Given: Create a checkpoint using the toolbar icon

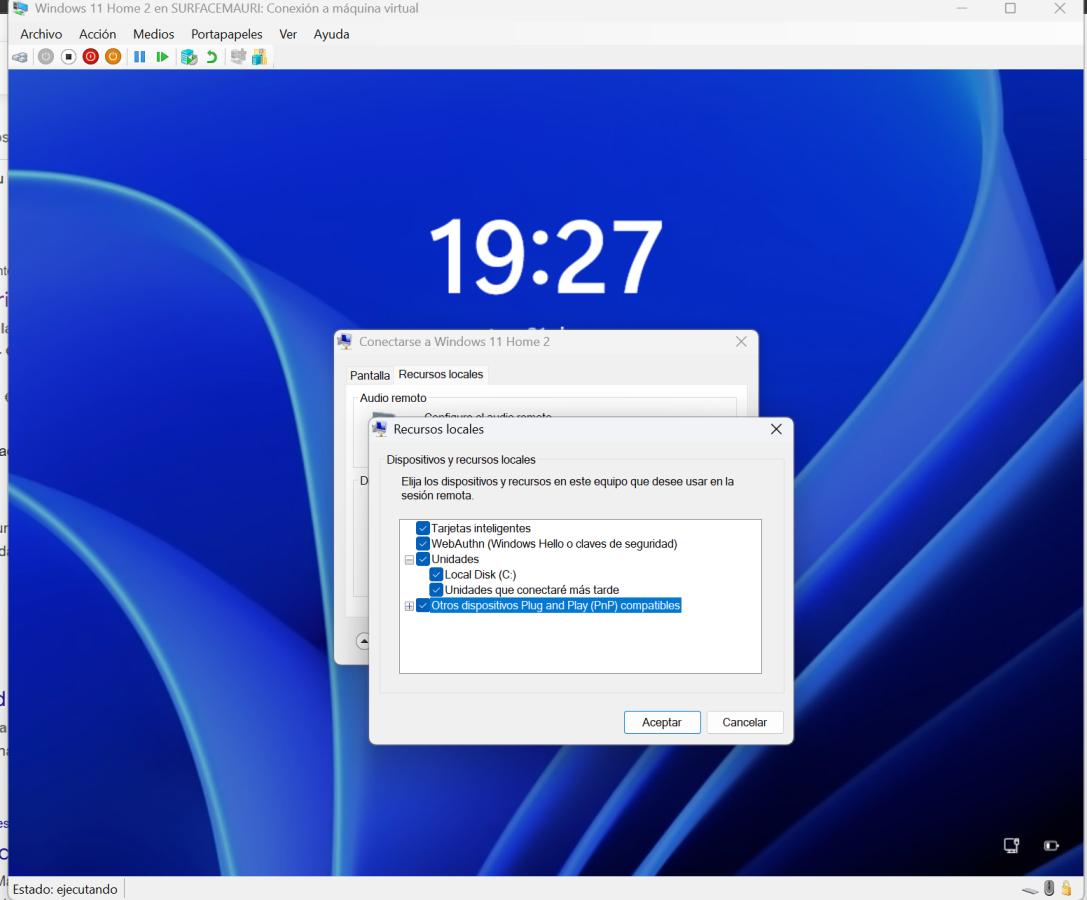Looking at the screenshot, I should [188, 57].
